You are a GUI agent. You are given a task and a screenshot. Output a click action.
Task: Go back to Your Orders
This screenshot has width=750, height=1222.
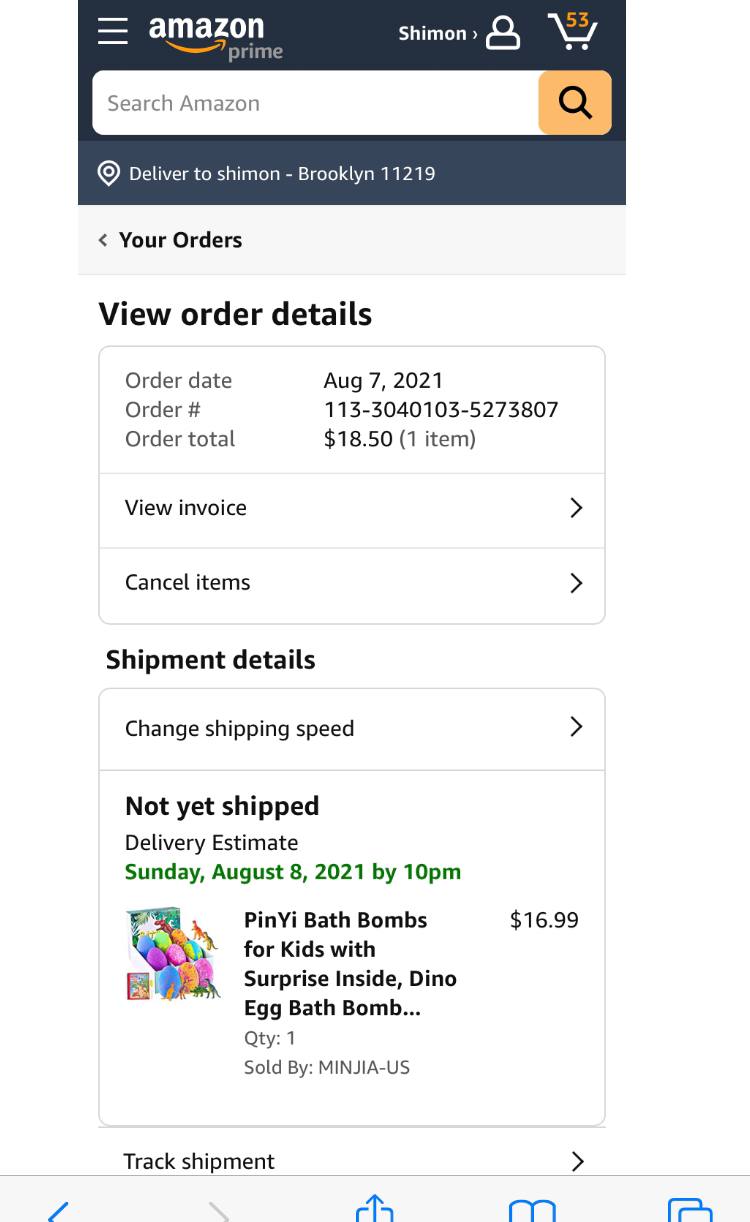click(171, 240)
